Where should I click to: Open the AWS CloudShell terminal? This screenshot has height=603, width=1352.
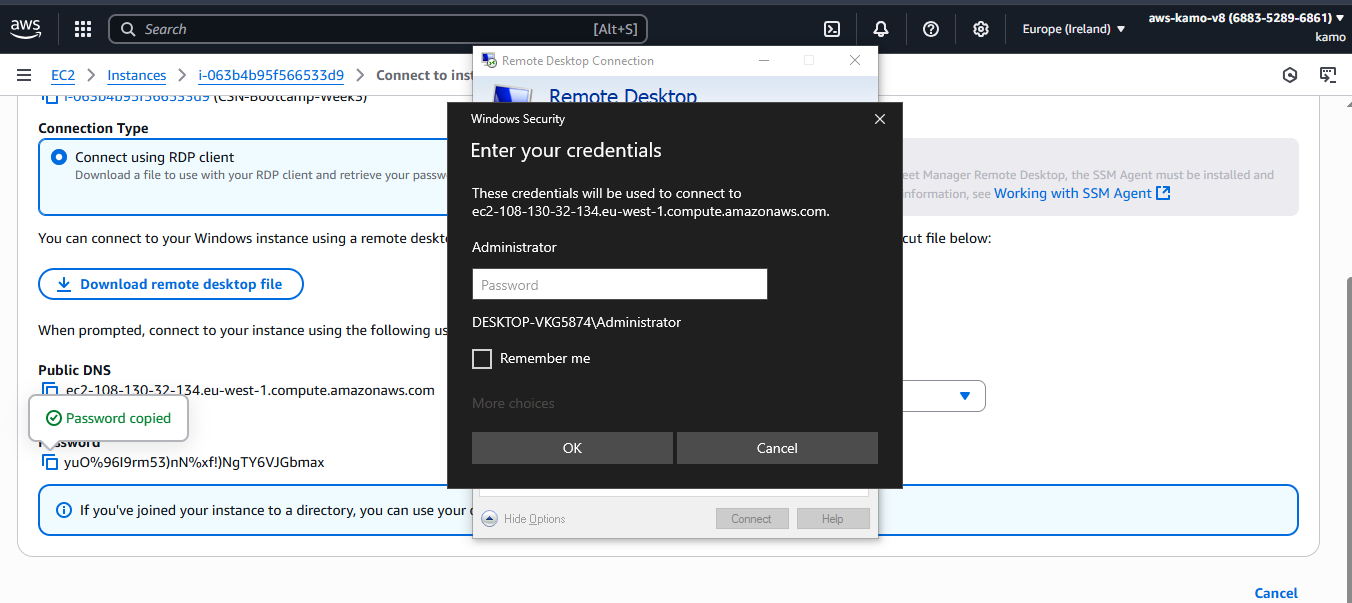tap(831, 29)
